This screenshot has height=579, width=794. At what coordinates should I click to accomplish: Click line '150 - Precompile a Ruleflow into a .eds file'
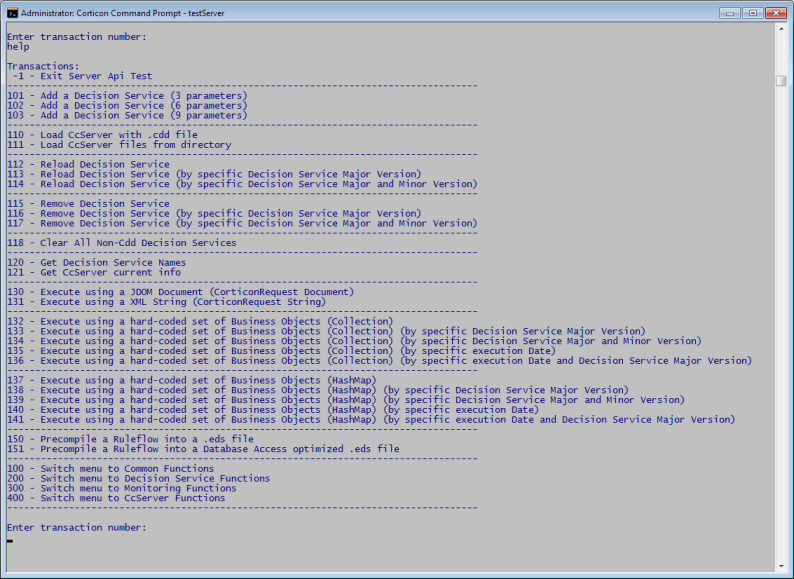click(x=130, y=439)
